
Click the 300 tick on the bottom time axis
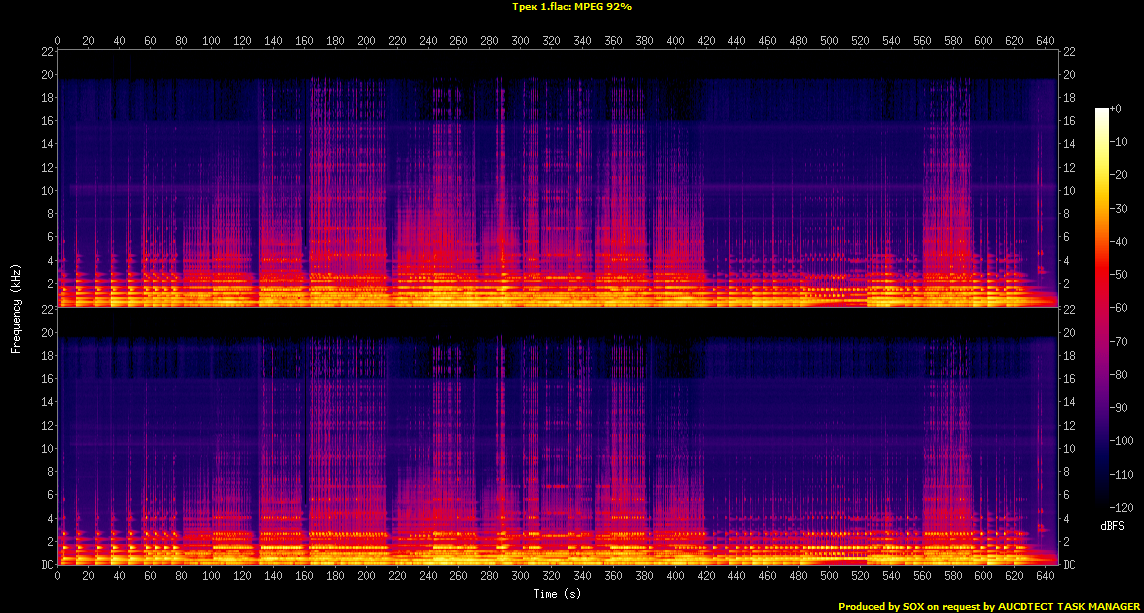[x=520, y=578]
